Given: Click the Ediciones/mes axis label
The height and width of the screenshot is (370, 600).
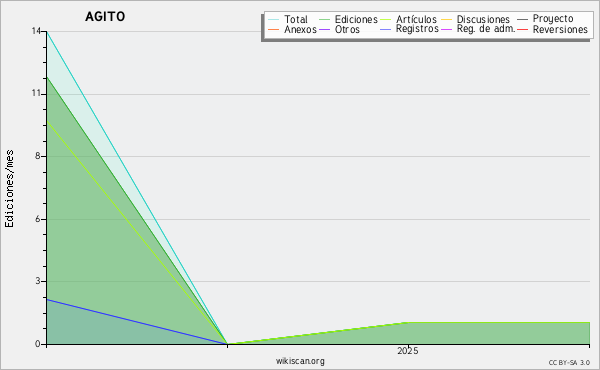Looking at the screenshot, I should [x=9, y=189].
